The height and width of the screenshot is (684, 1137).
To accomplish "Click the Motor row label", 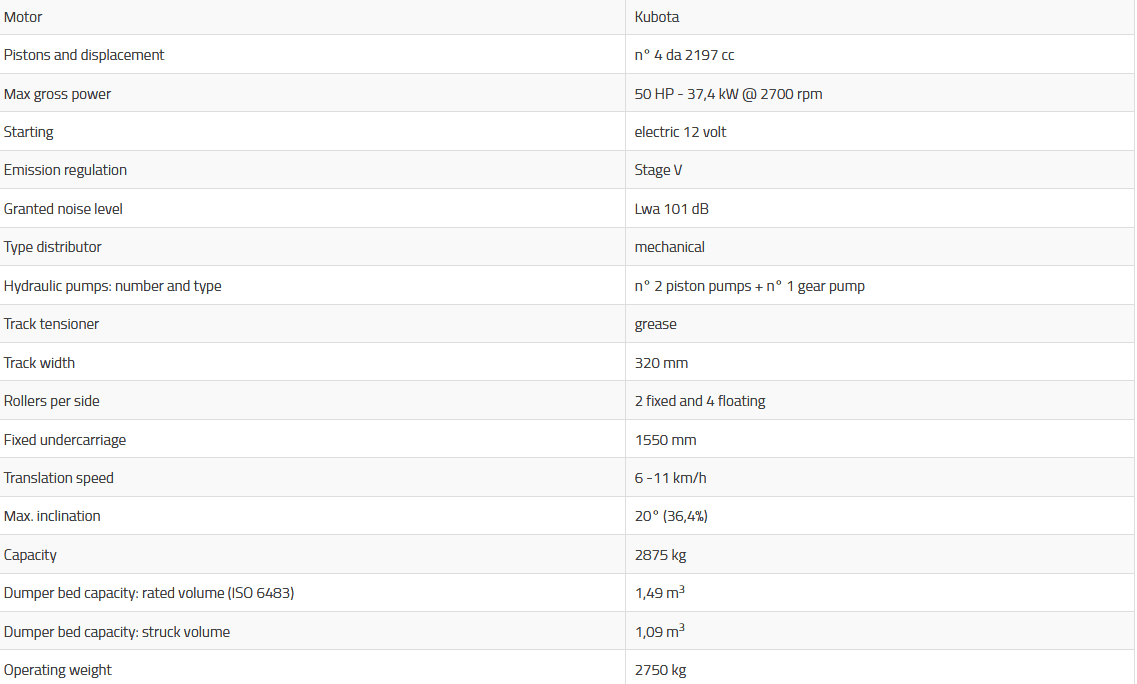I will tap(23, 17).
